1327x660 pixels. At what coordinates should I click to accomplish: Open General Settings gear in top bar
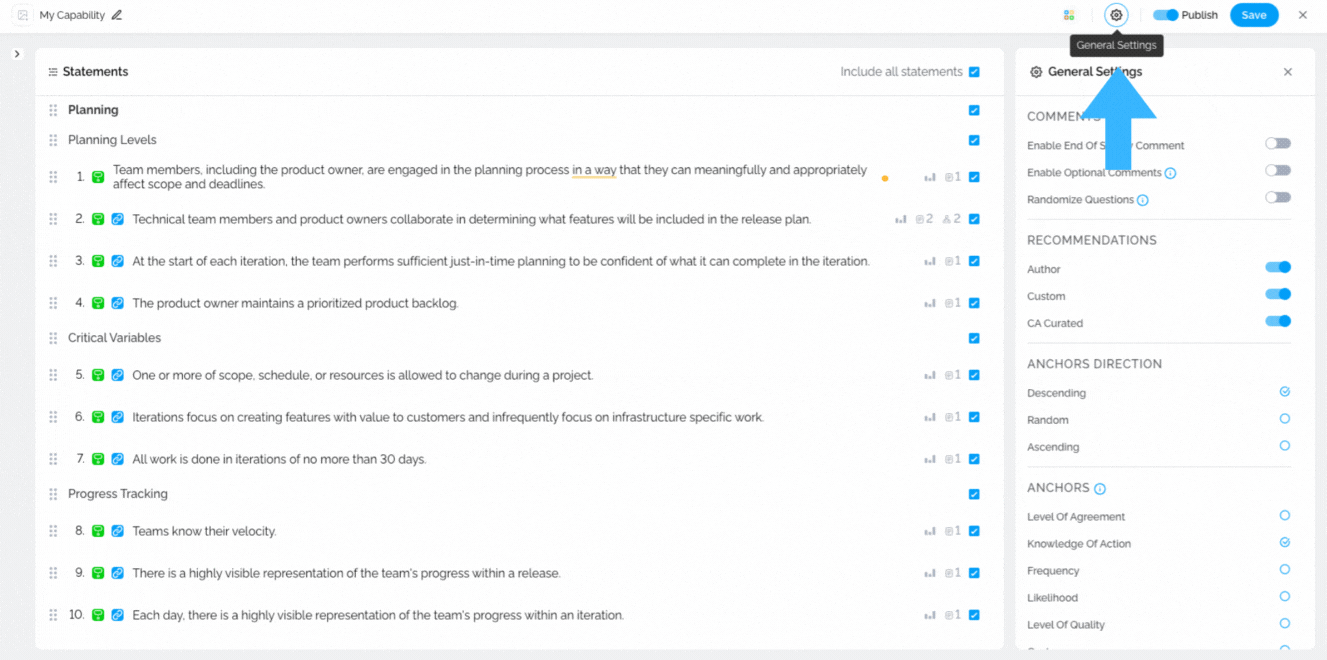coord(1116,15)
